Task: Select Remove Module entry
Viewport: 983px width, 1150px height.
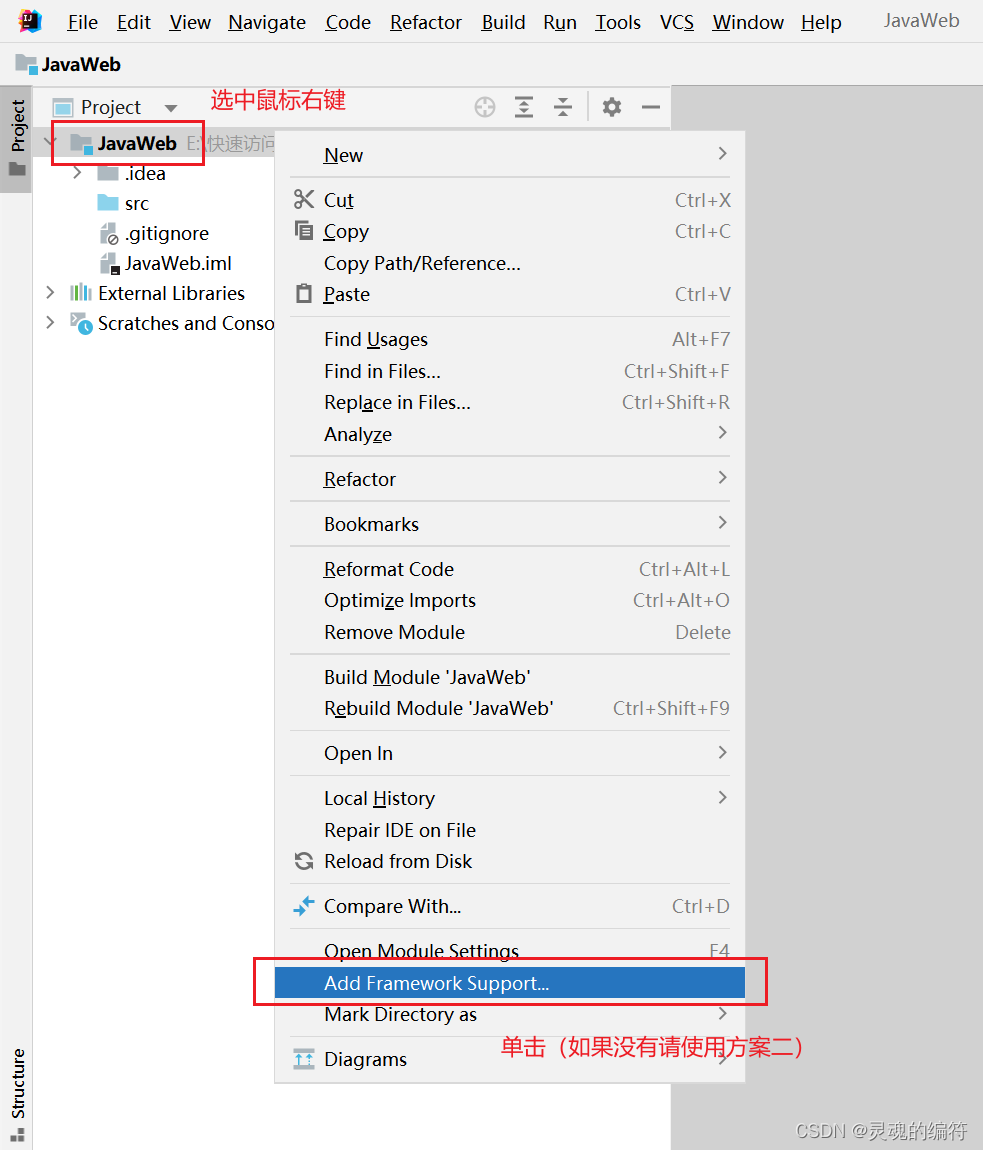Action: pos(510,632)
